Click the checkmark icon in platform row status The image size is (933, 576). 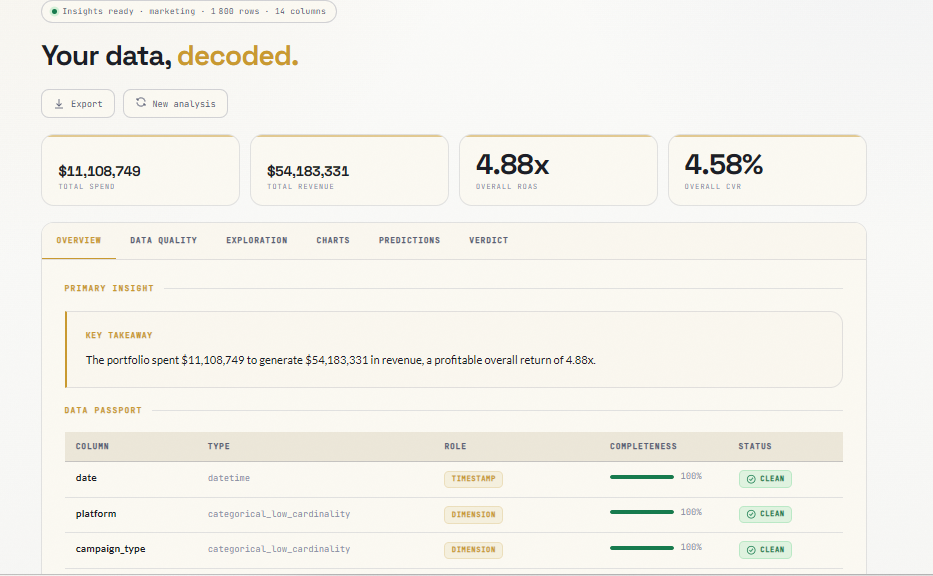(x=751, y=514)
